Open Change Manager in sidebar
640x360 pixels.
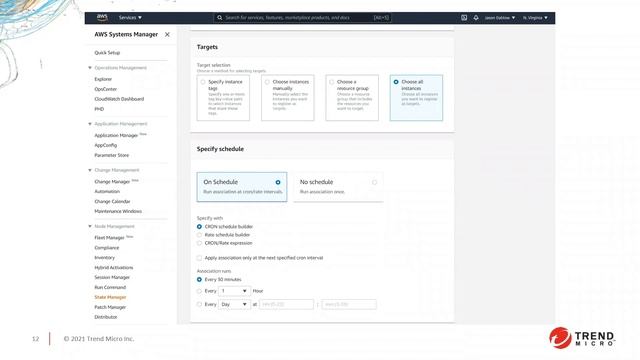[x=112, y=182]
